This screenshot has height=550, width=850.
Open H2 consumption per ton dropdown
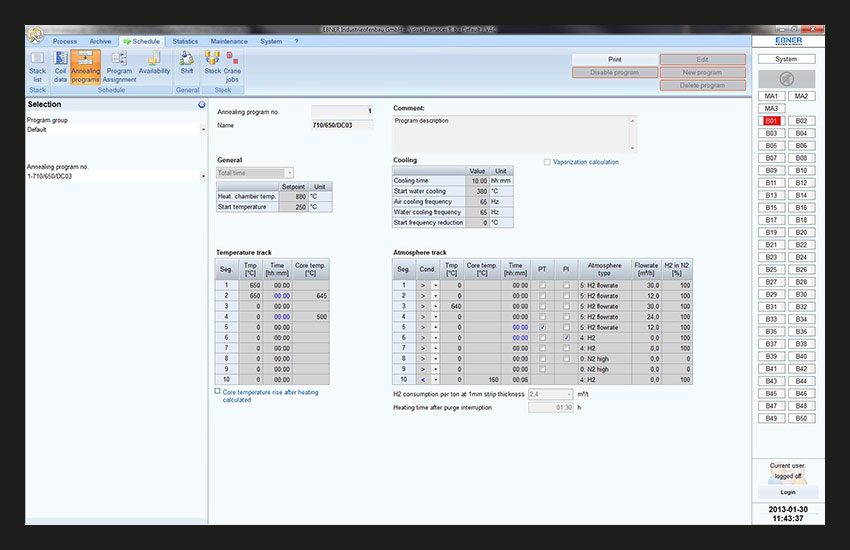tap(569, 394)
